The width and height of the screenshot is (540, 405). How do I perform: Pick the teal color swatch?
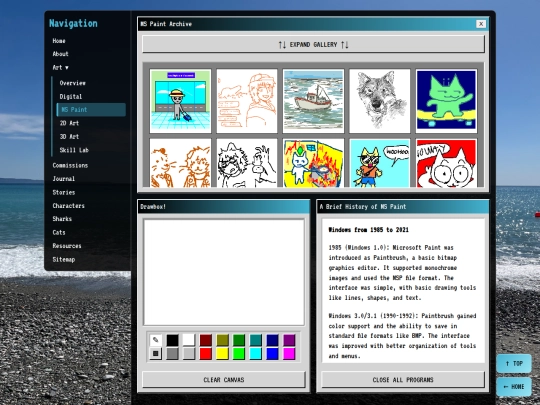pos(256,340)
